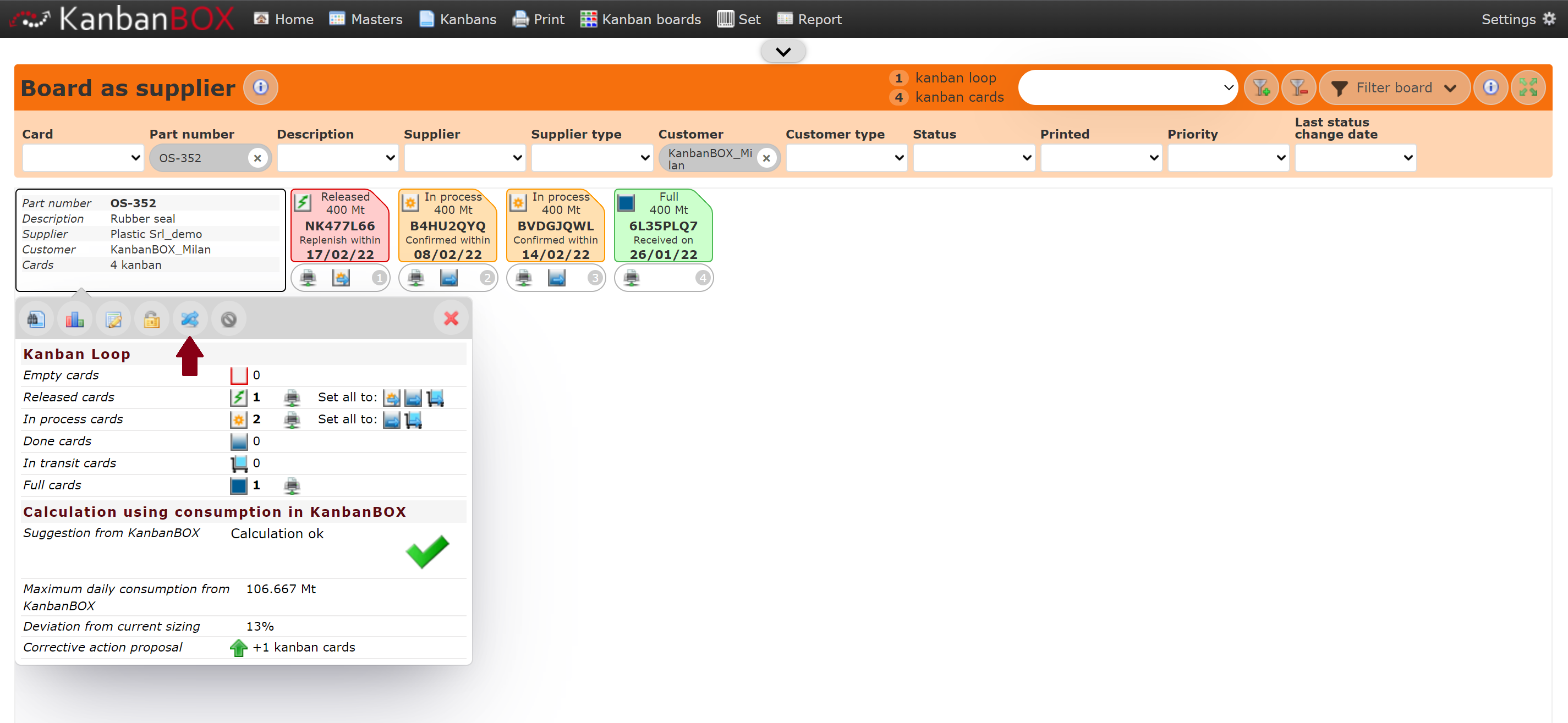Move card NK477L66 to In process
1568x723 pixels.
click(x=341, y=278)
